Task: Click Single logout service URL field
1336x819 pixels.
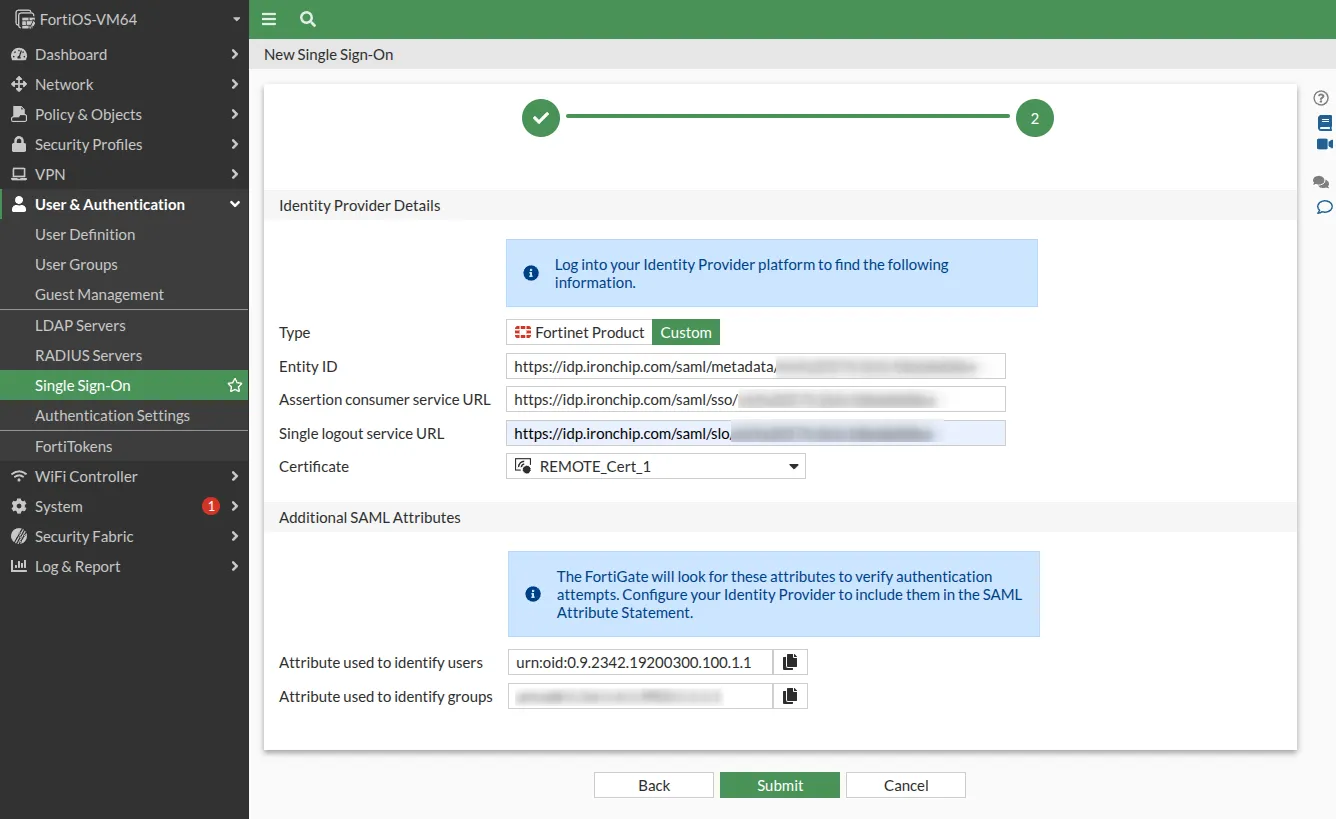Action: [x=756, y=433]
